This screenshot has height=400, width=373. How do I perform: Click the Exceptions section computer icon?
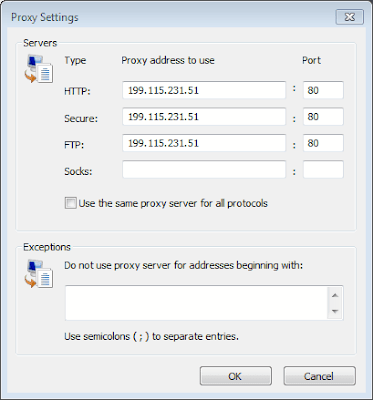(39, 274)
